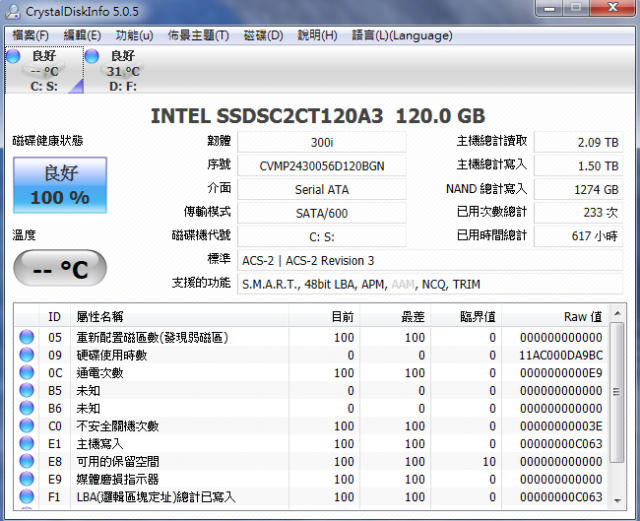Click the 最差 column header
The width and height of the screenshot is (640, 521).
pyautogui.click(x=395, y=316)
